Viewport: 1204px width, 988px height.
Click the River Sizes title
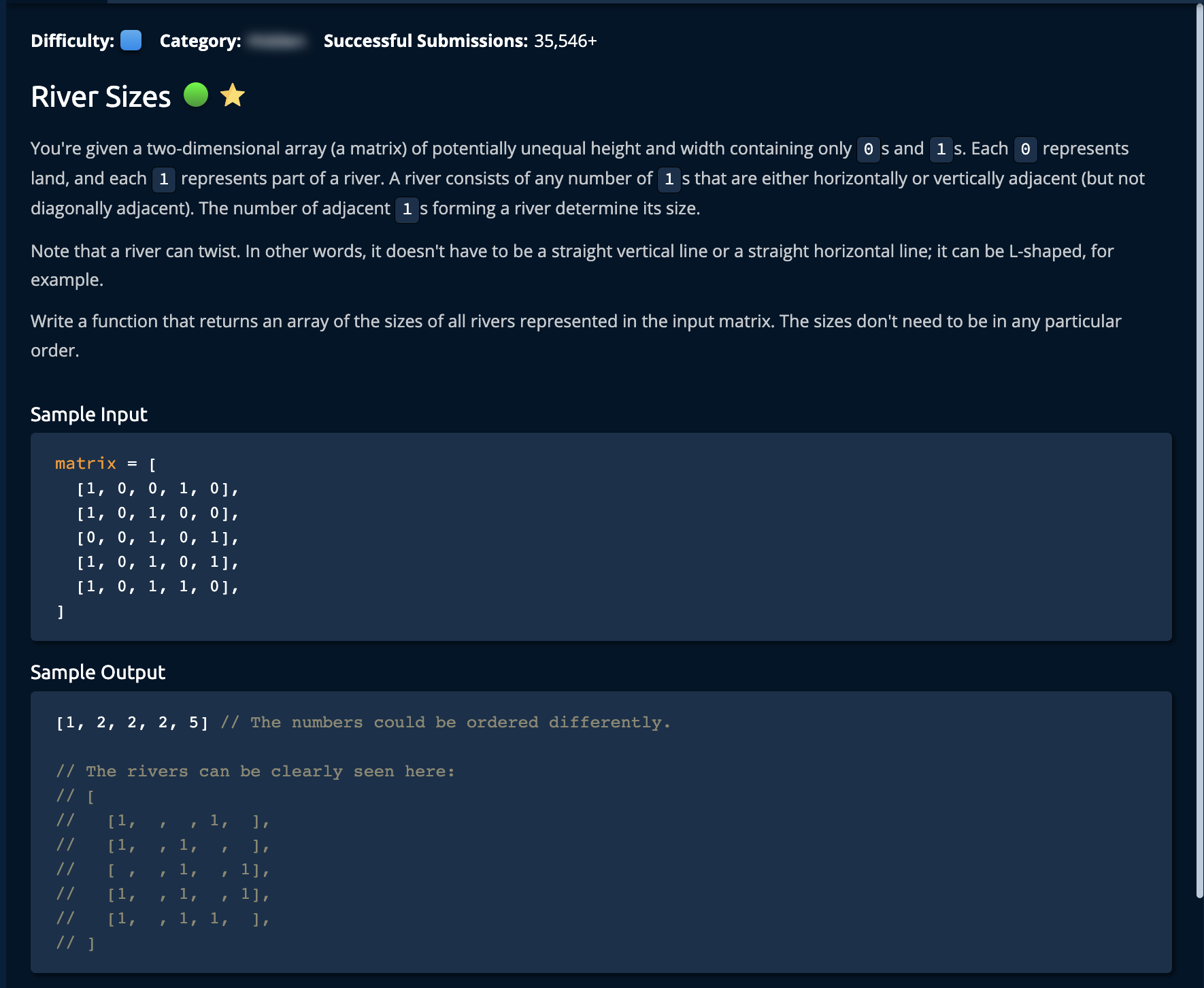pyautogui.click(x=101, y=97)
